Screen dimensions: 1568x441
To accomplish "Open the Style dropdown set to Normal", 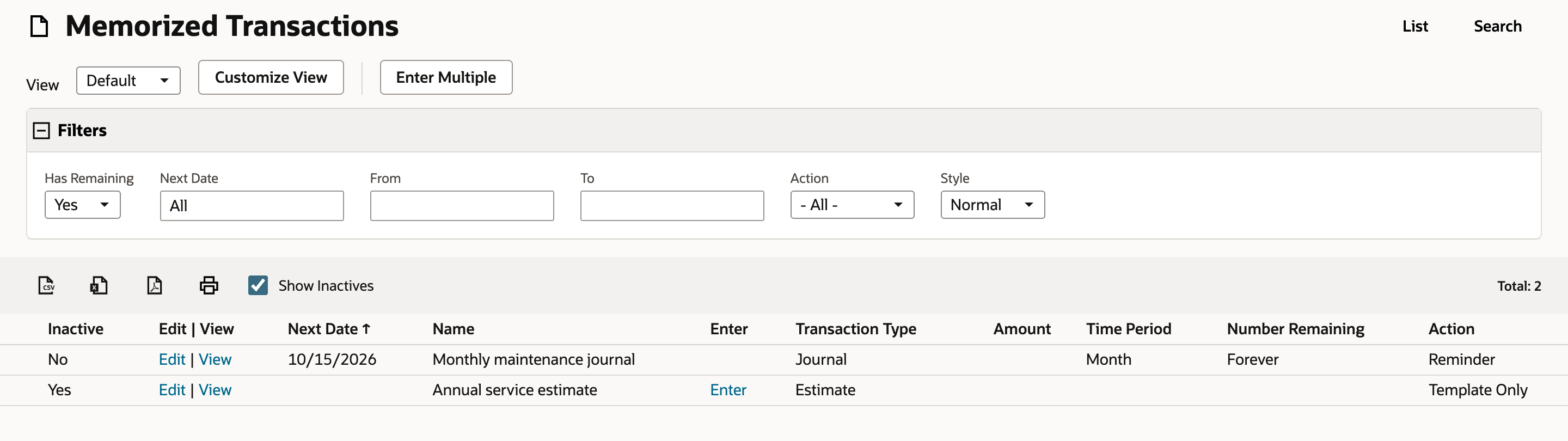I will tap(993, 205).
